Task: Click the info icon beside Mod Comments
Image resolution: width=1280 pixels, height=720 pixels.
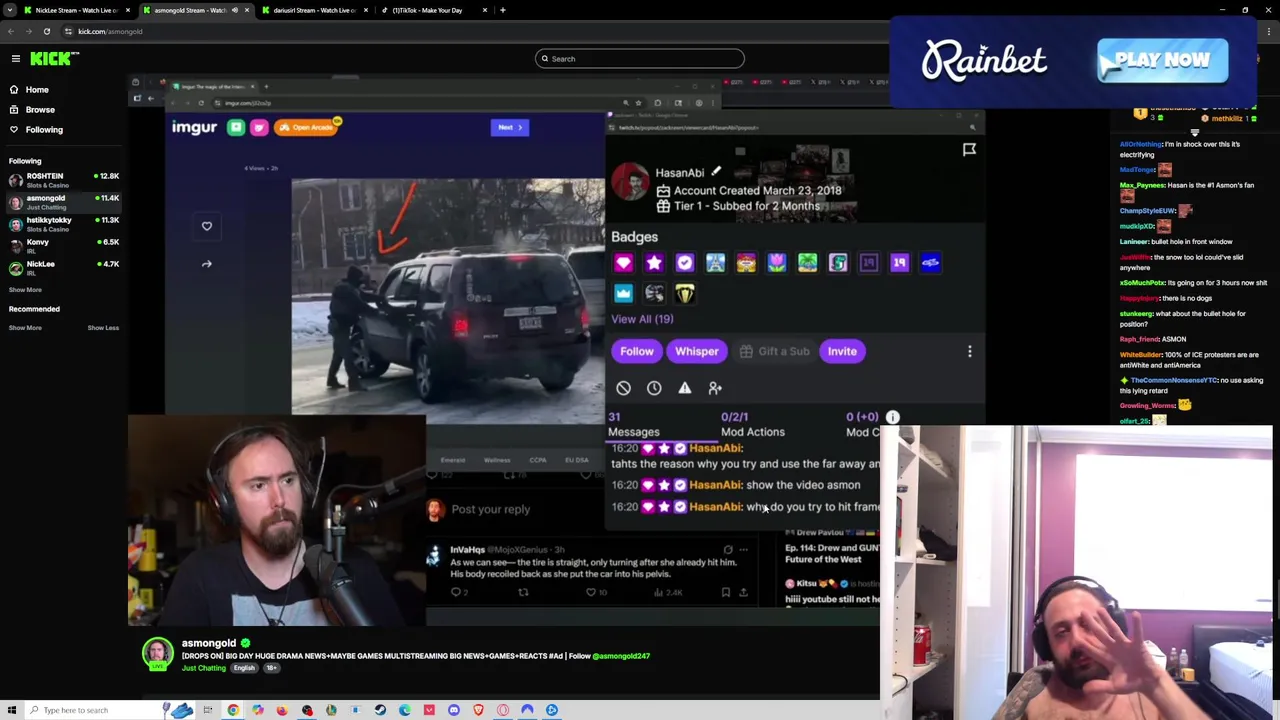Action: coord(893,417)
